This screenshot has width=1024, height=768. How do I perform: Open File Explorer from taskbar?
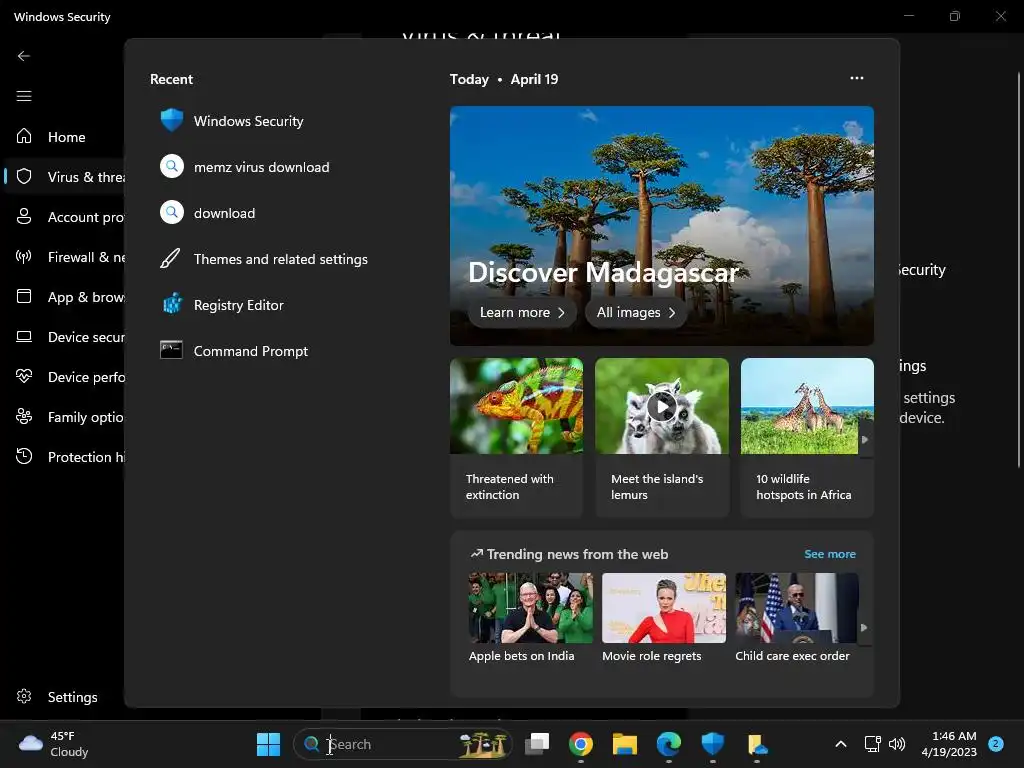624,744
